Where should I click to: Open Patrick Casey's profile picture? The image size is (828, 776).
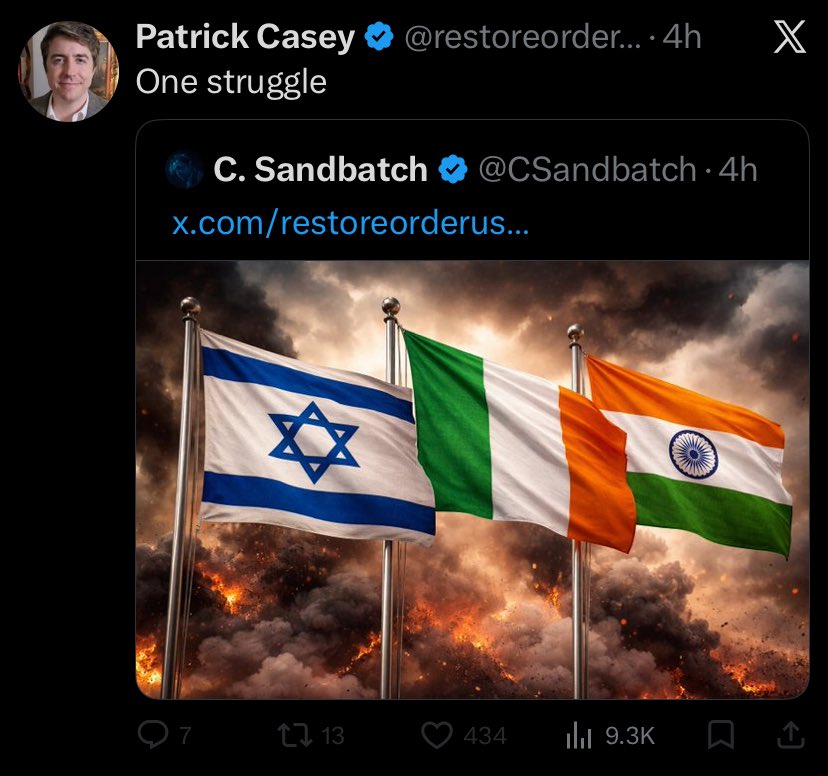click(x=69, y=71)
